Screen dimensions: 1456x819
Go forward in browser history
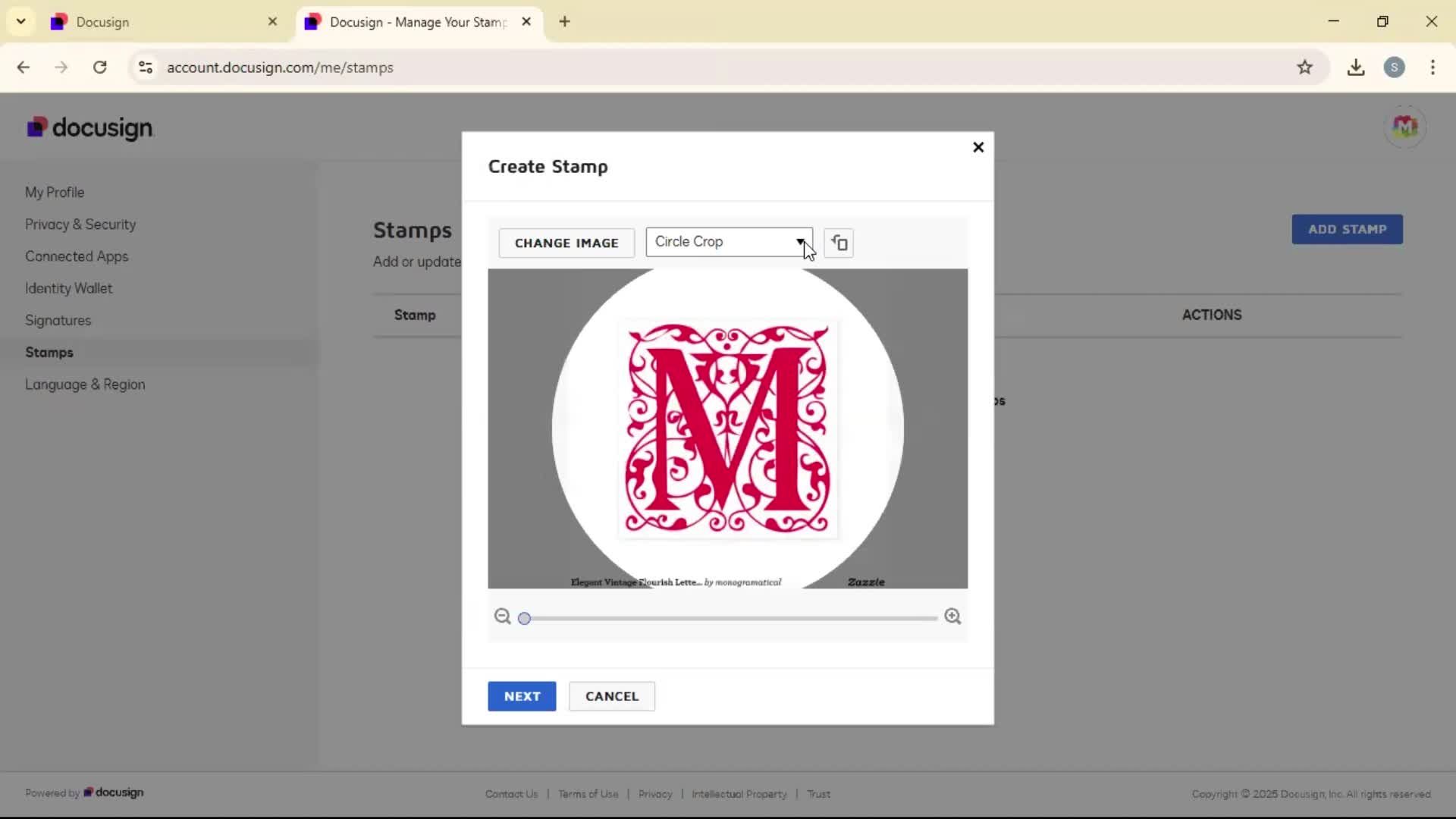(61, 67)
